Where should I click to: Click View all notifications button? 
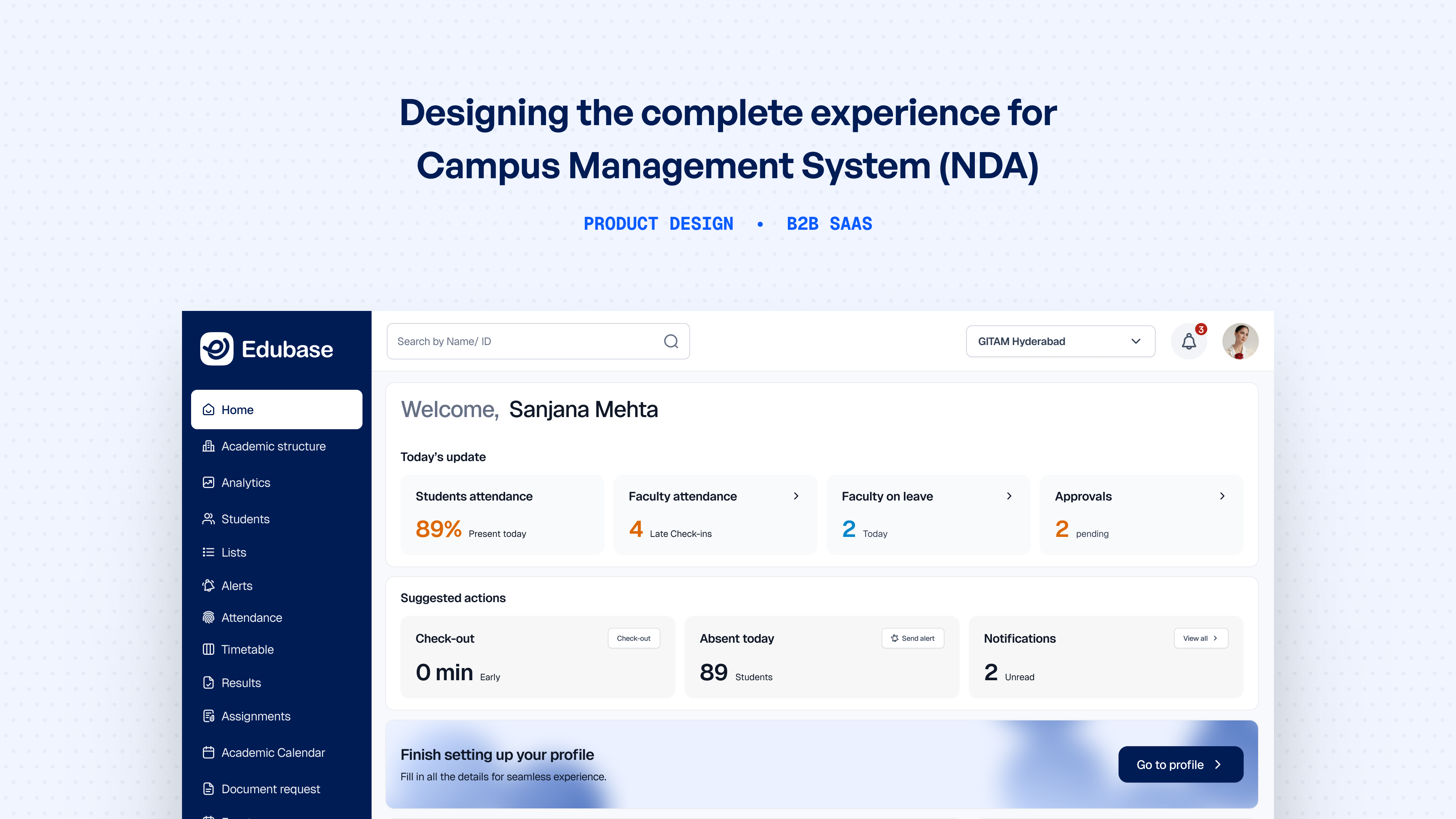point(1200,638)
